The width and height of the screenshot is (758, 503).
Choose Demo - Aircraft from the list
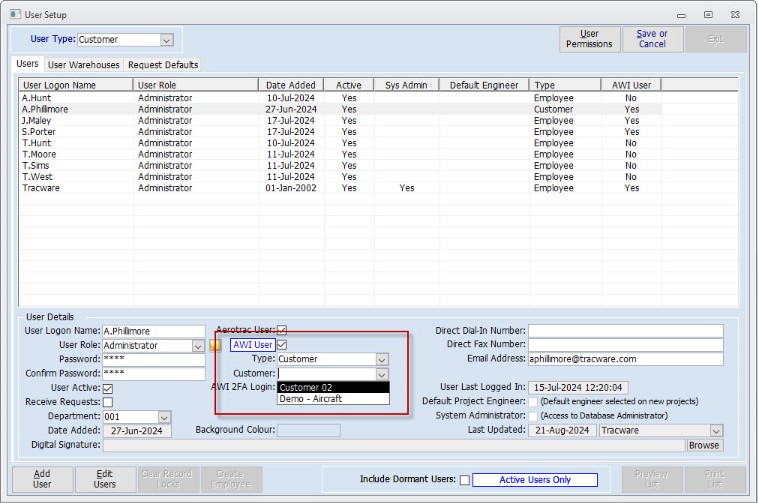tap(333, 399)
